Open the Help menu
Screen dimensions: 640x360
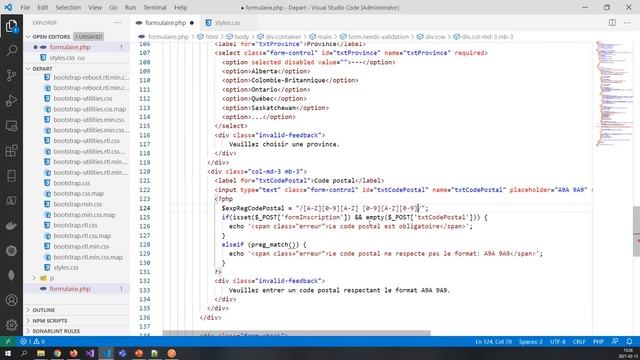pos(180,7)
